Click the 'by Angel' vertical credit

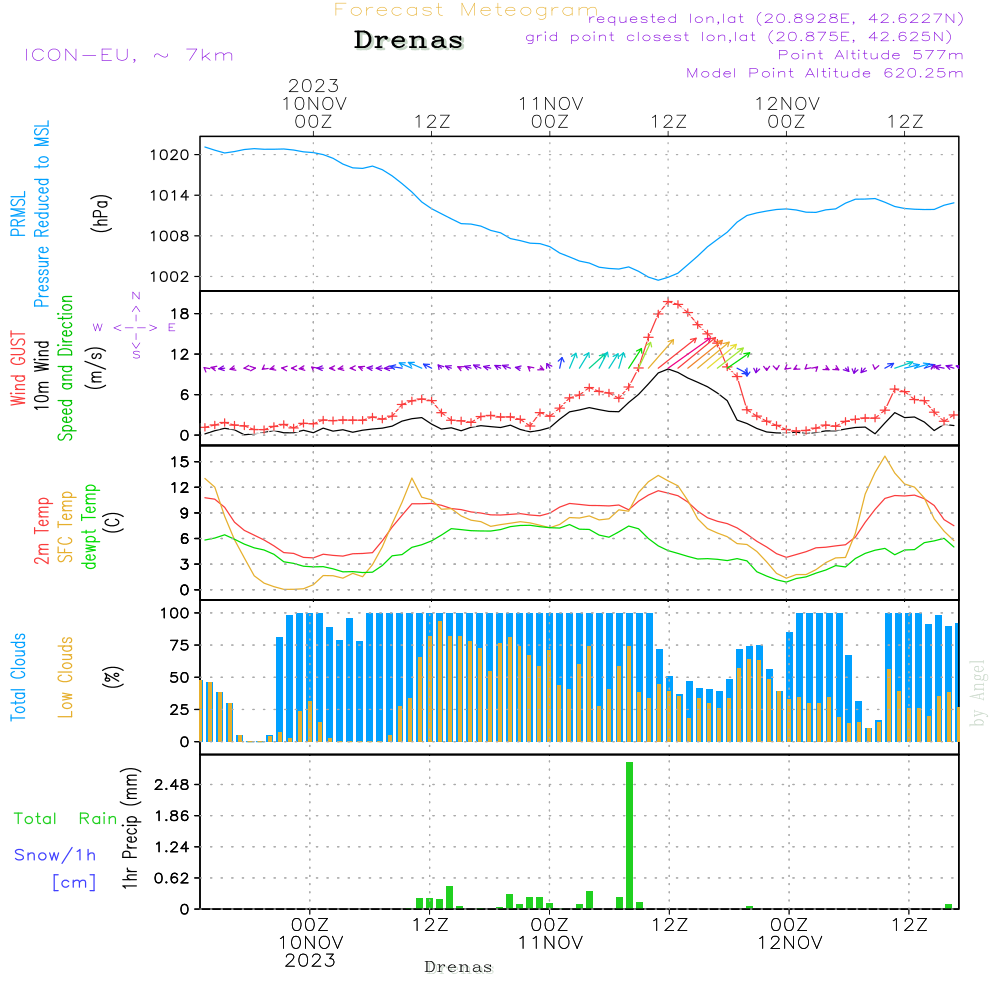(978, 693)
